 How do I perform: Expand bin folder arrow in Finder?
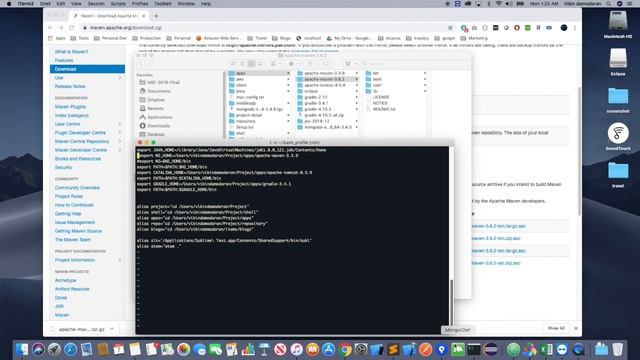[x=425, y=73]
